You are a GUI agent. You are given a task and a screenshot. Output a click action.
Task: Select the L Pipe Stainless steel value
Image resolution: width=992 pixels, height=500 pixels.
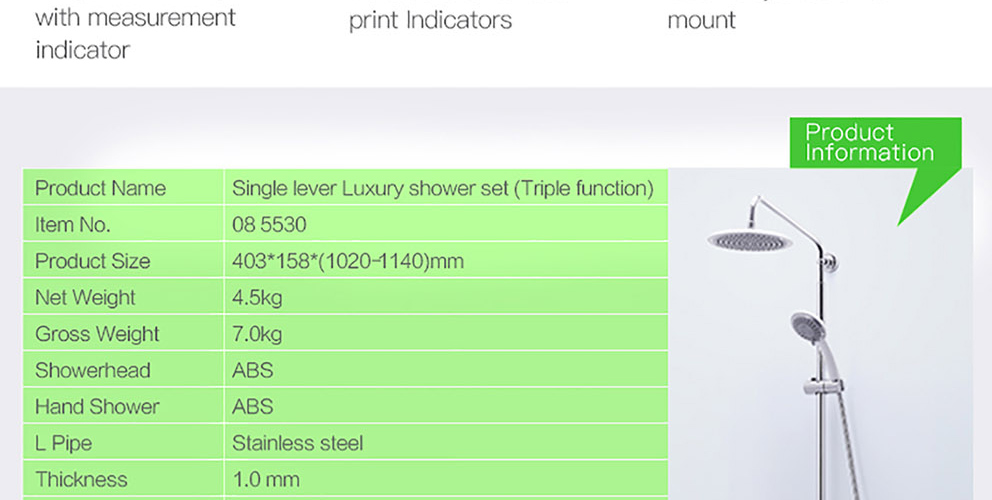[x=297, y=443]
